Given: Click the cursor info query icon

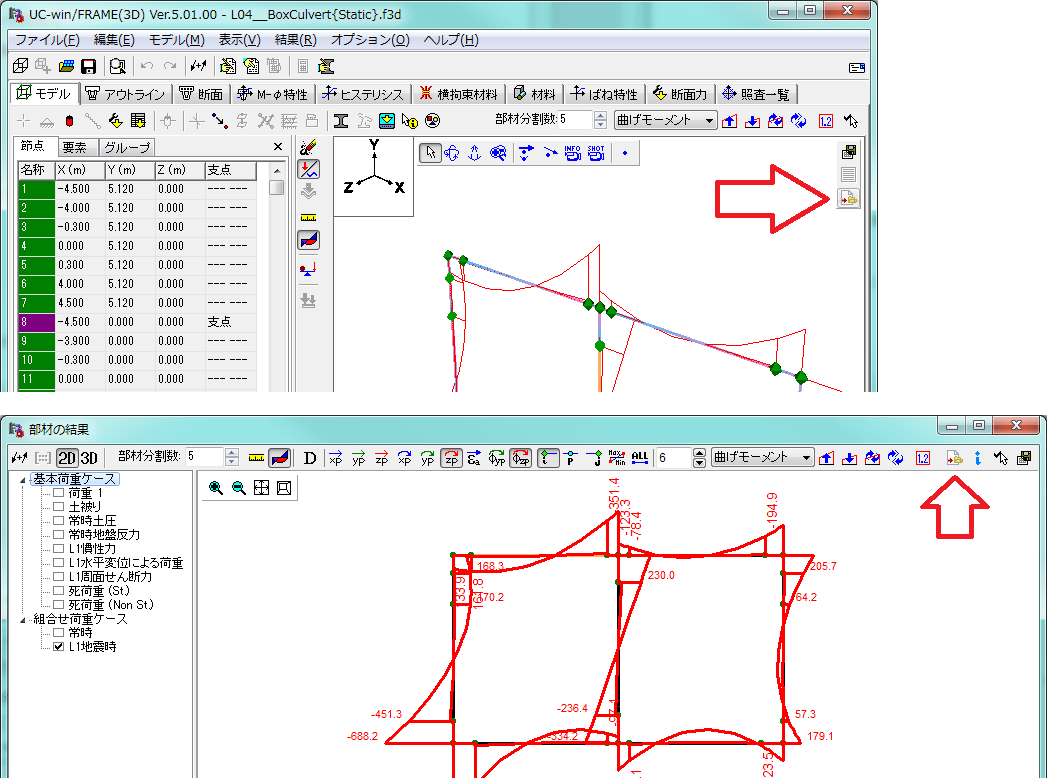Looking at the screenshot, I should [409, 121].
